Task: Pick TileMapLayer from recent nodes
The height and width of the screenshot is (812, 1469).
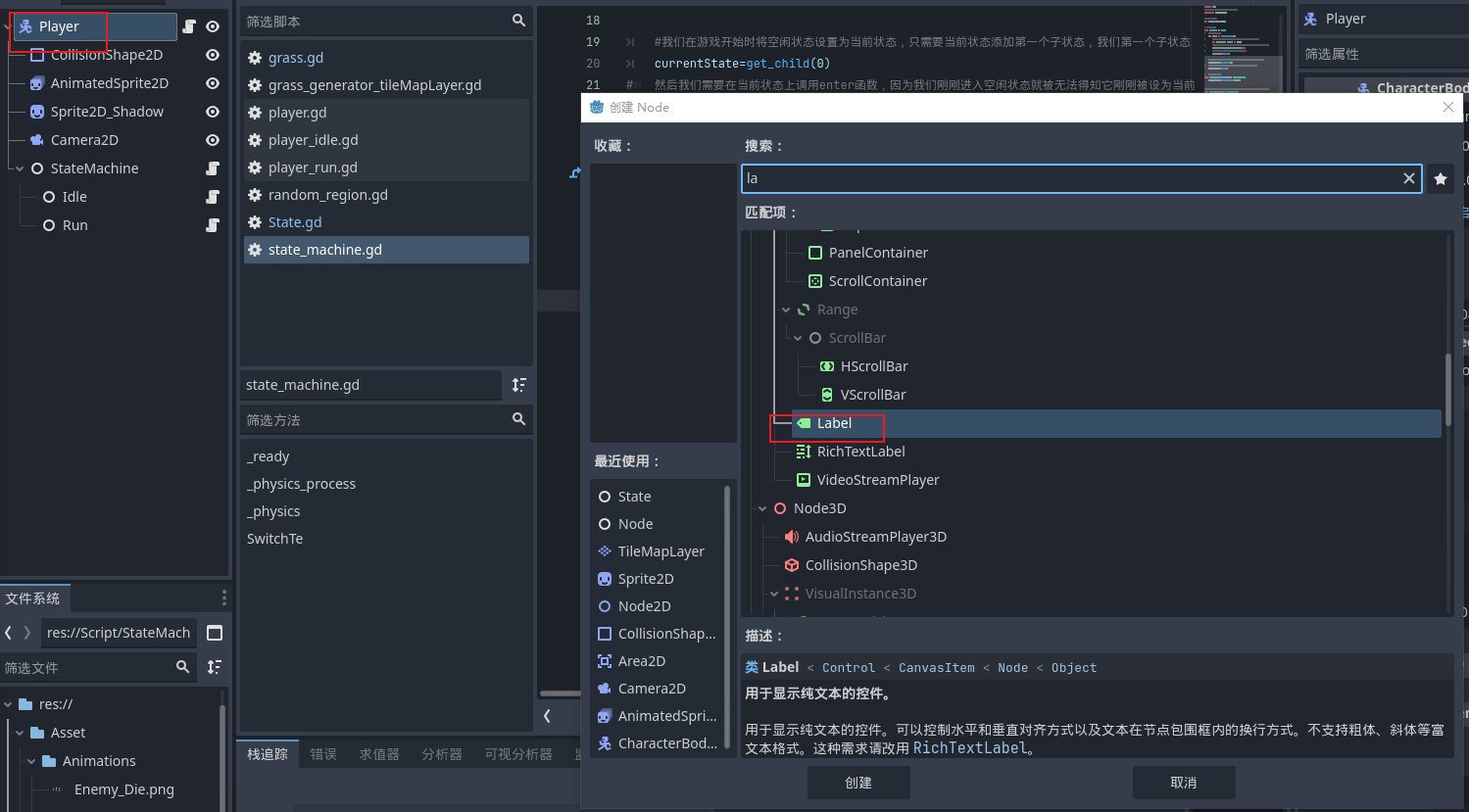Action: [x=661, y=551]
